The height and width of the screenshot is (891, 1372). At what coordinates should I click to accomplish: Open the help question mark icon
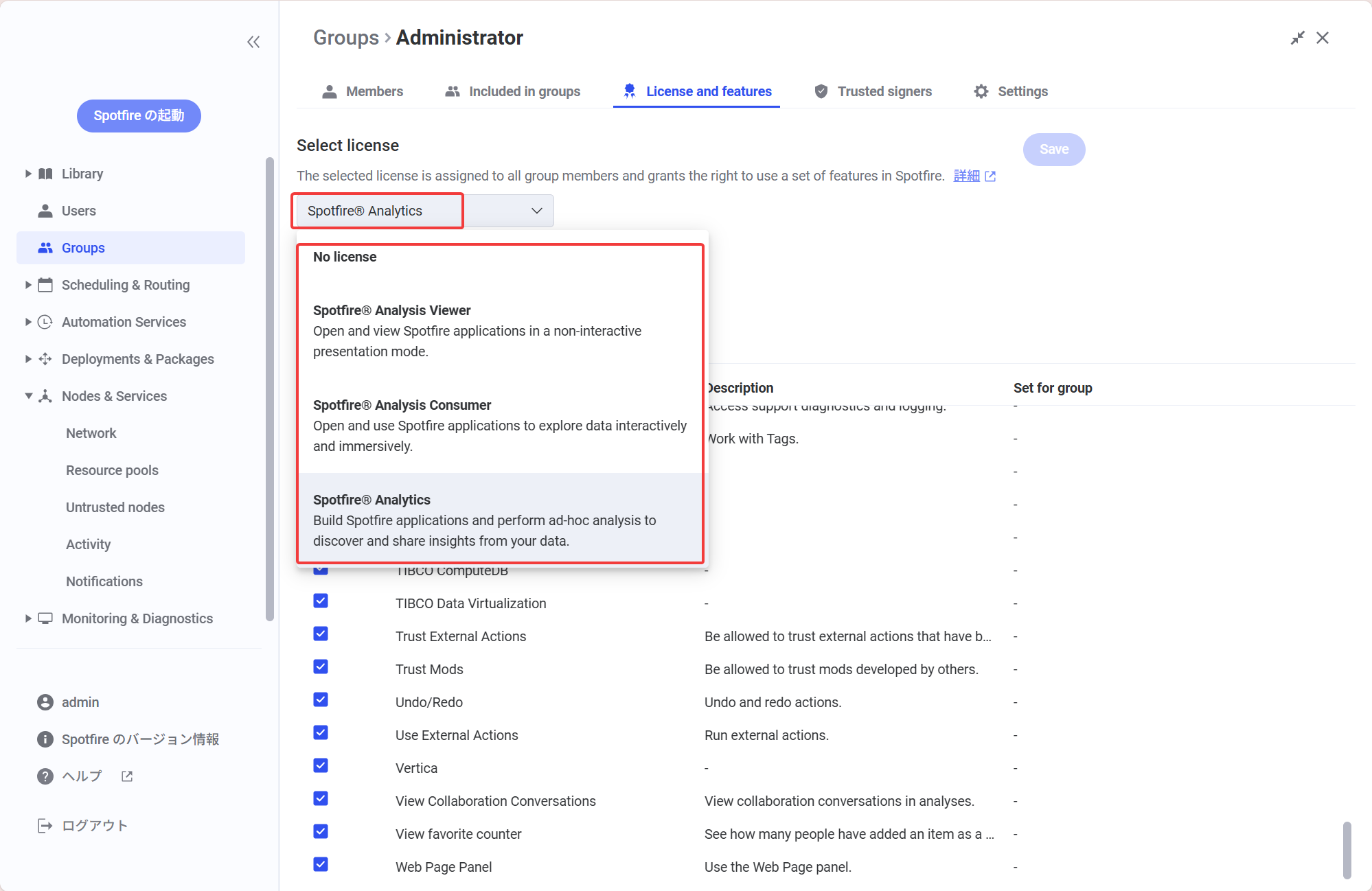[45, 776]
